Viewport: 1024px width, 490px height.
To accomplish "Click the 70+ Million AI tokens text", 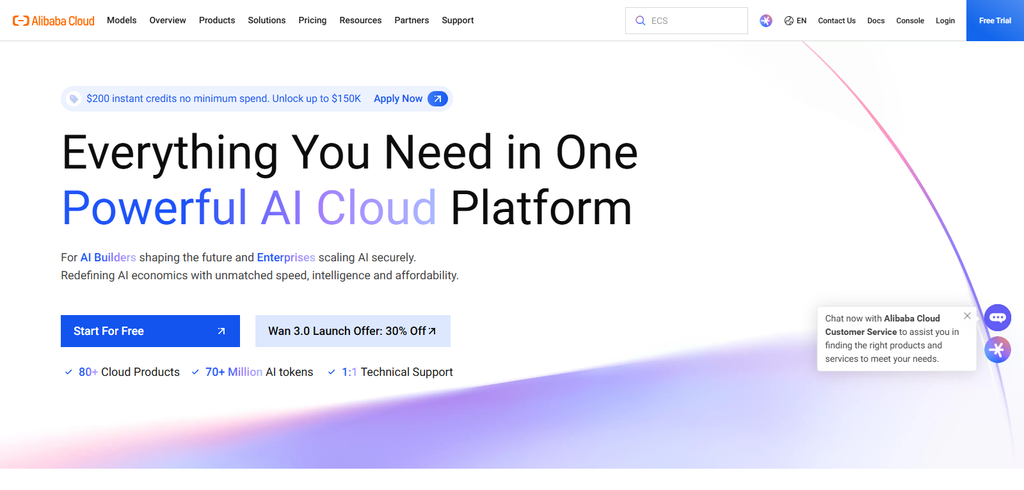I will coord(259,372).
